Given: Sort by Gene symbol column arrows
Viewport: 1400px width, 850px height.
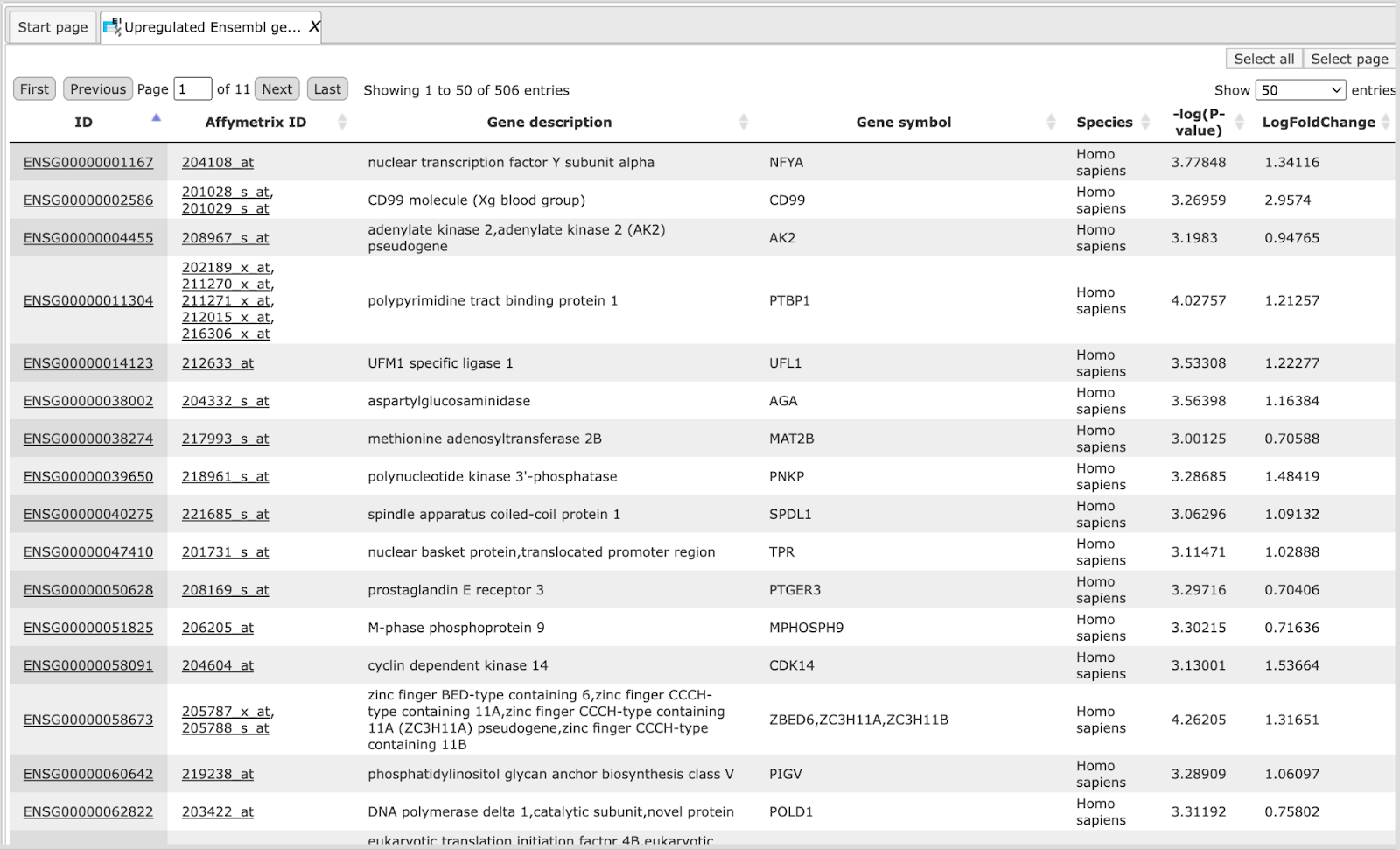Looking at the screenshot, I should pyautogui.click(x=1051, y=122).
